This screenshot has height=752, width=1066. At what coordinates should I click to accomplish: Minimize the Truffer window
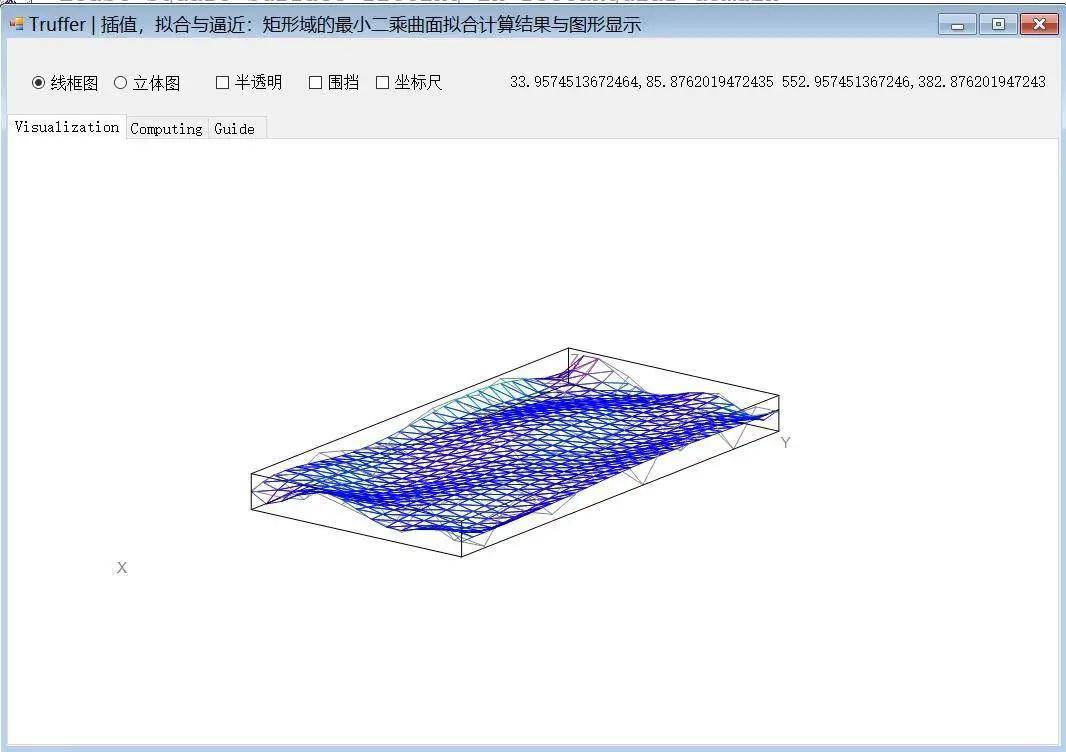[957, 25]
